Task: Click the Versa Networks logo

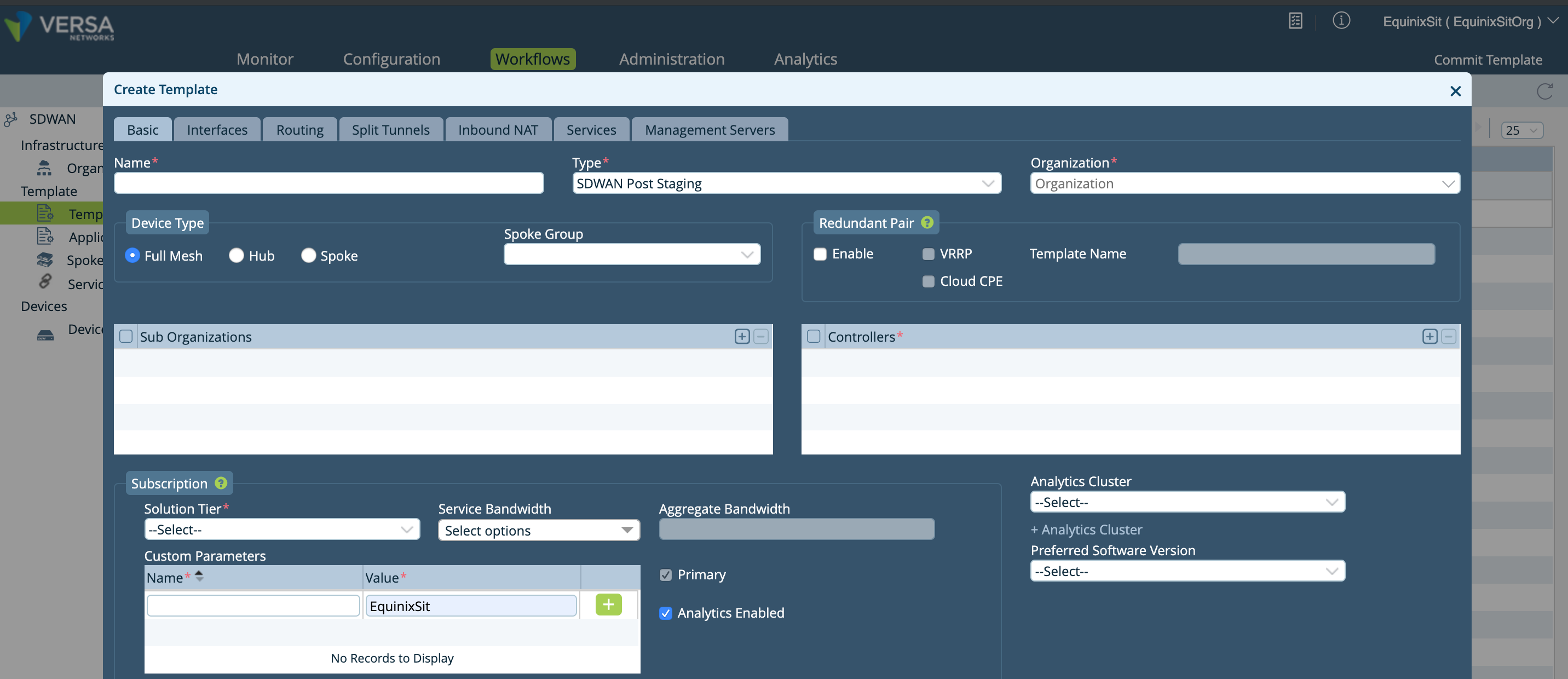Action: 59,26
